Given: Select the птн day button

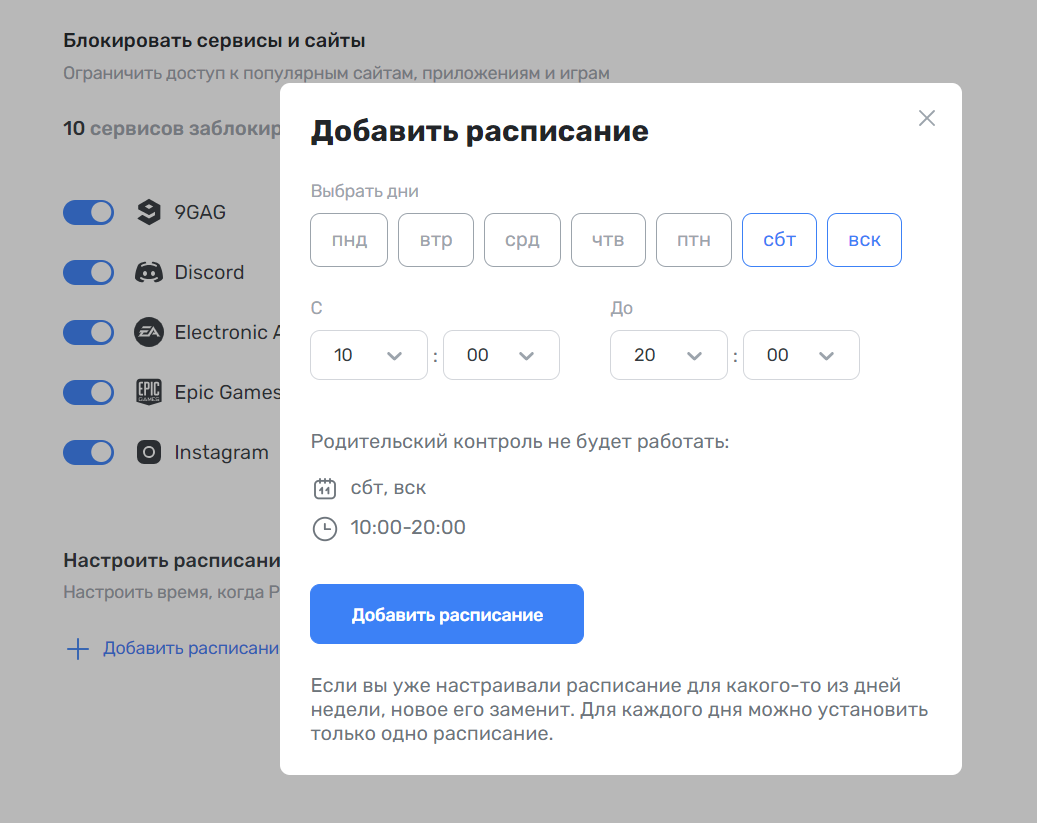Looking at the screenshot, I should click(x=694, y=240).
